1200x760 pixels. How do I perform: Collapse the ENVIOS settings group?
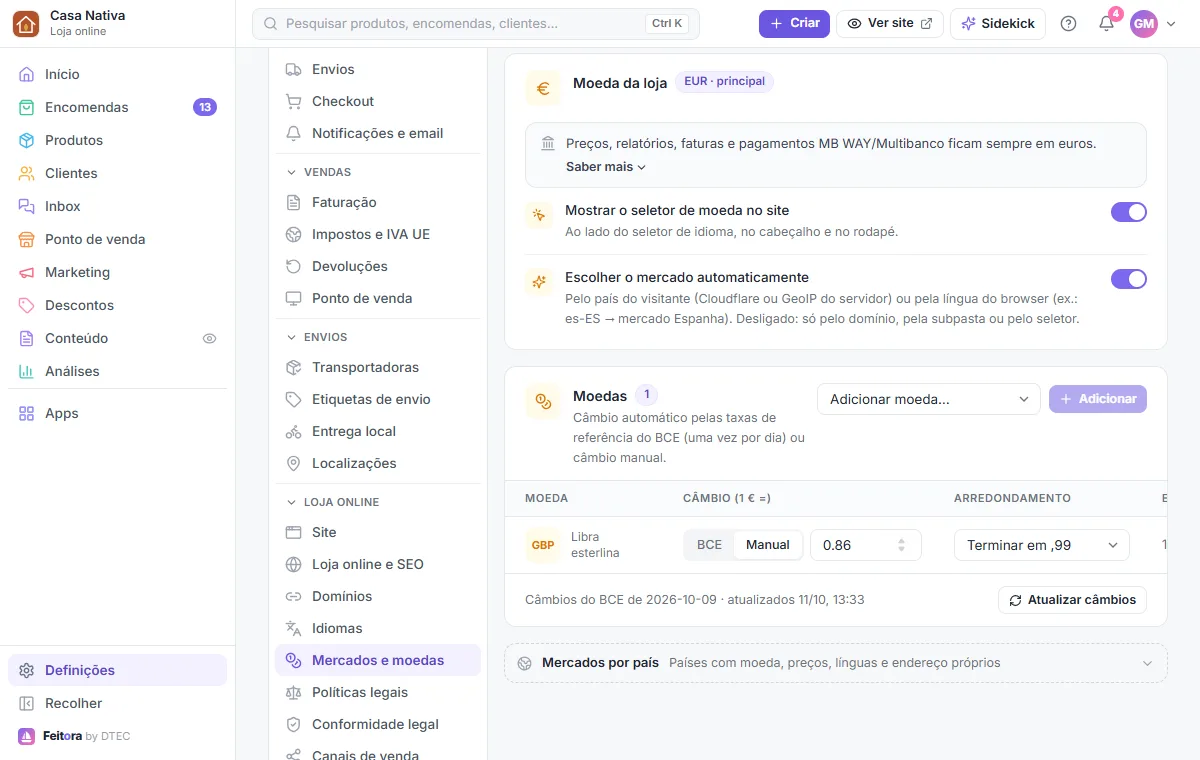click(x=378, y=337)
